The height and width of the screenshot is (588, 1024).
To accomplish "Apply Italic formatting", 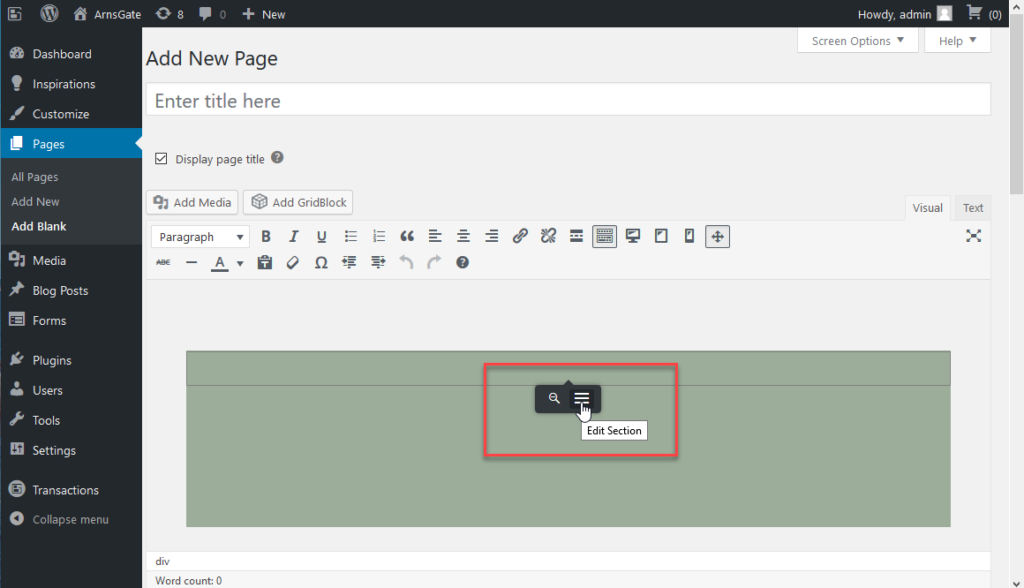I will [x=294, y=236].
